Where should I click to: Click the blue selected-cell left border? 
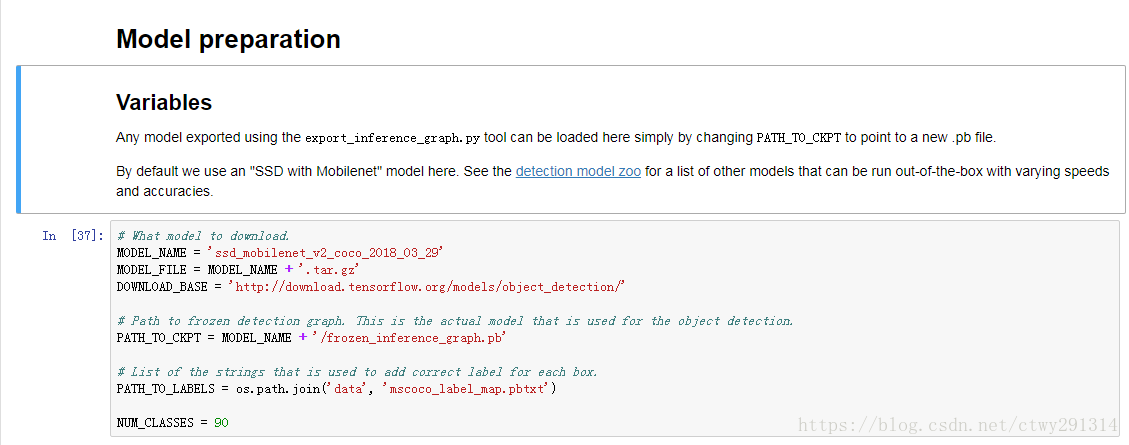point(19,139)
